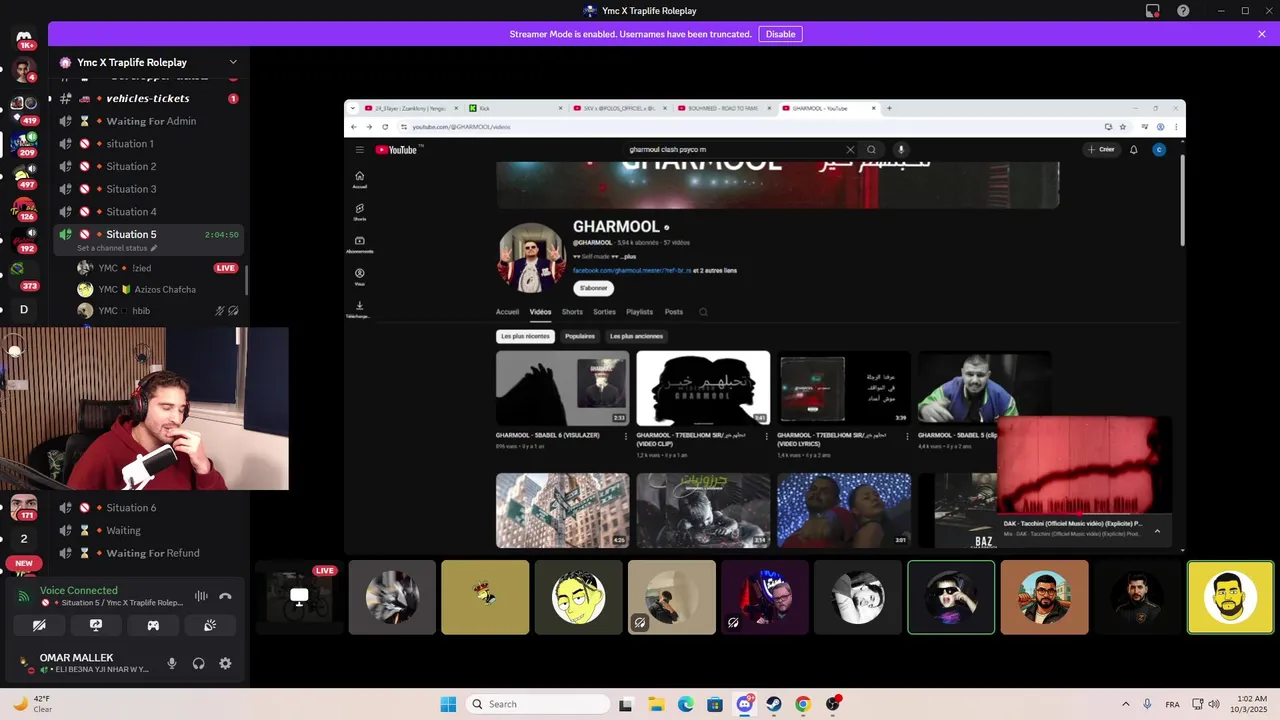
Task: Focus the Windows taskbar Search box
Action: point(538,704)
